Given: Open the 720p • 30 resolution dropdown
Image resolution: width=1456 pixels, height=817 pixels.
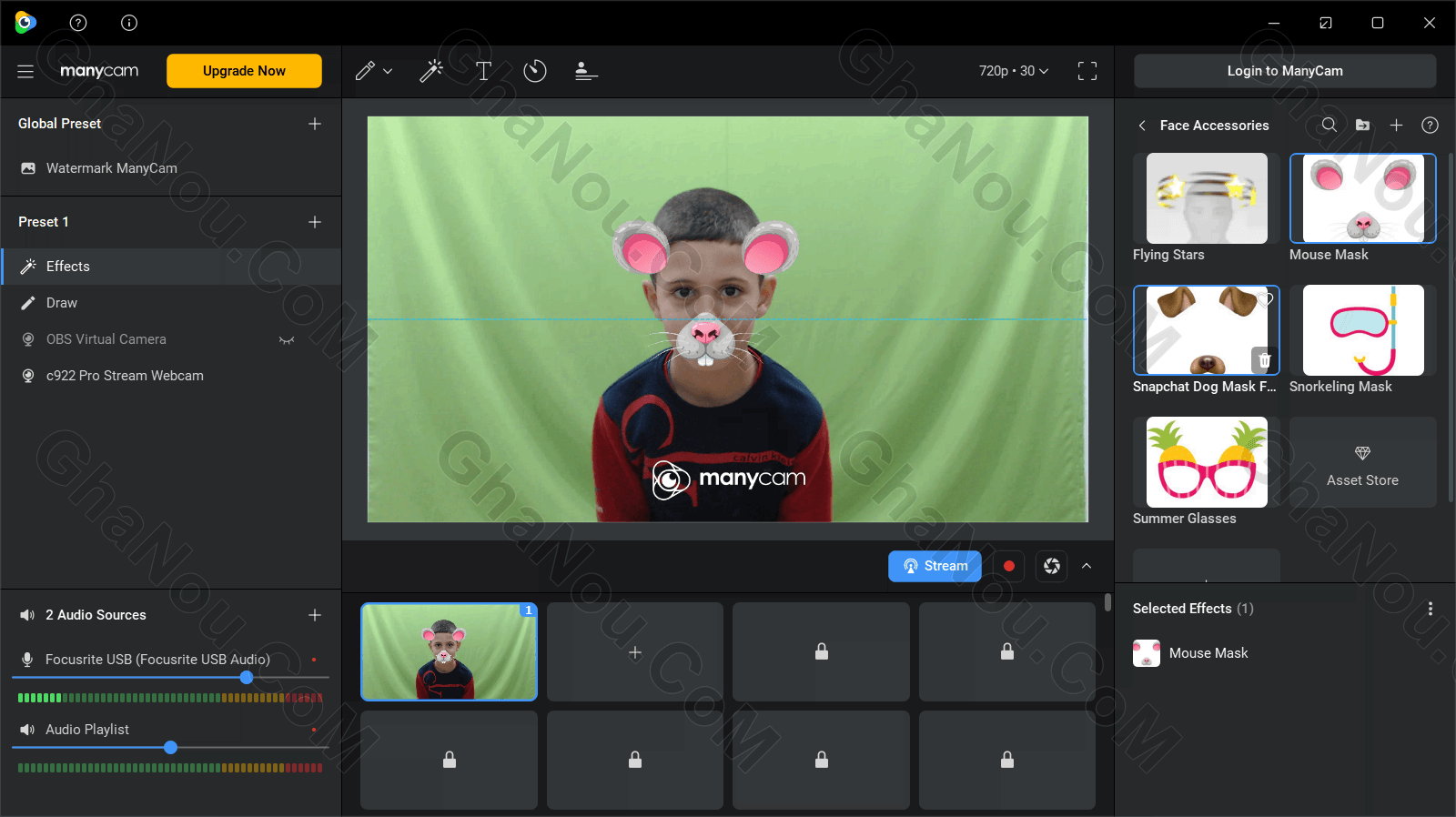Looking at the screenshot, I should coord(1014,71).
